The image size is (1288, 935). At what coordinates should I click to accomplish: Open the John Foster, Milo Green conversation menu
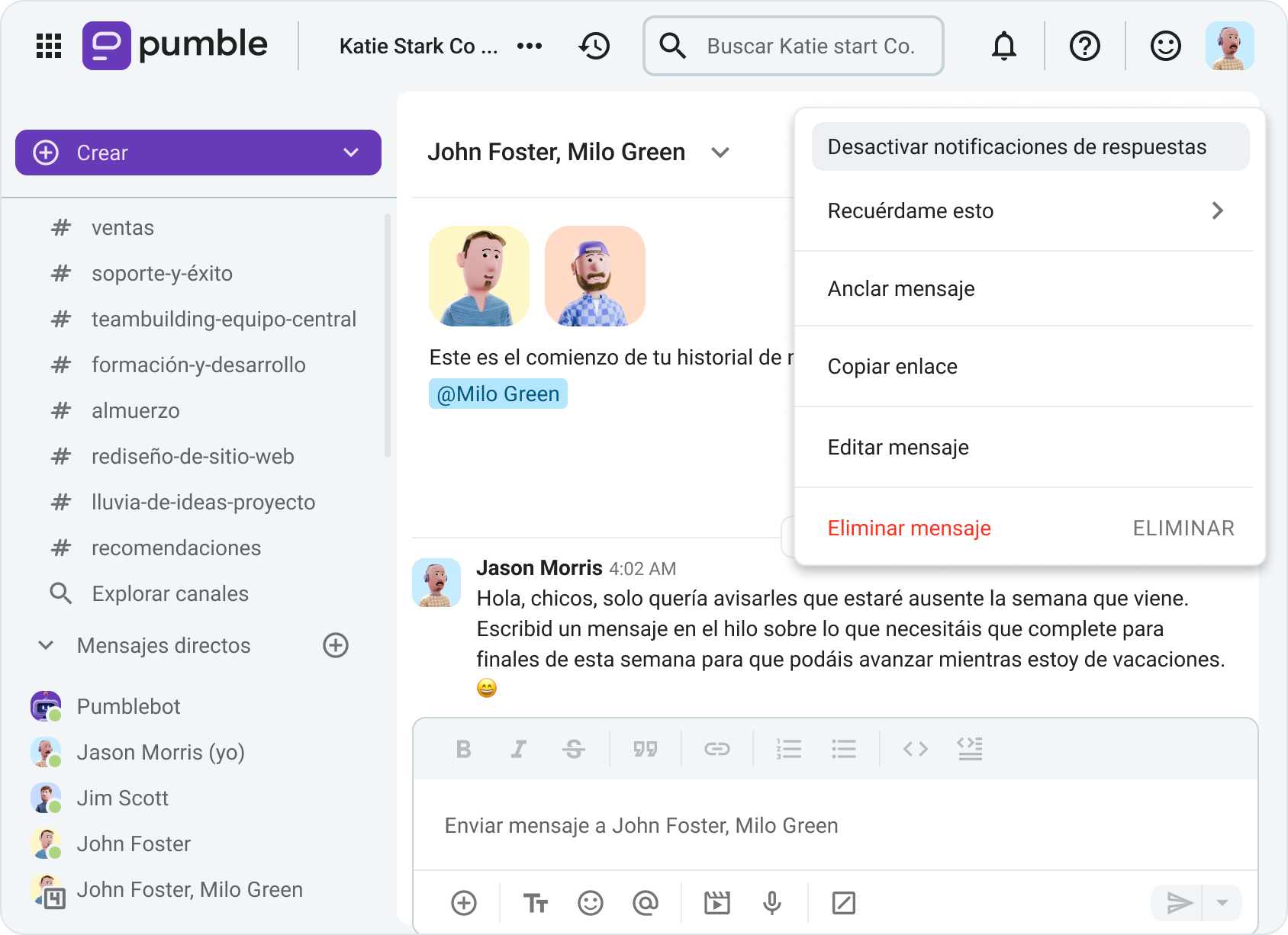click(x=720, y=153)
